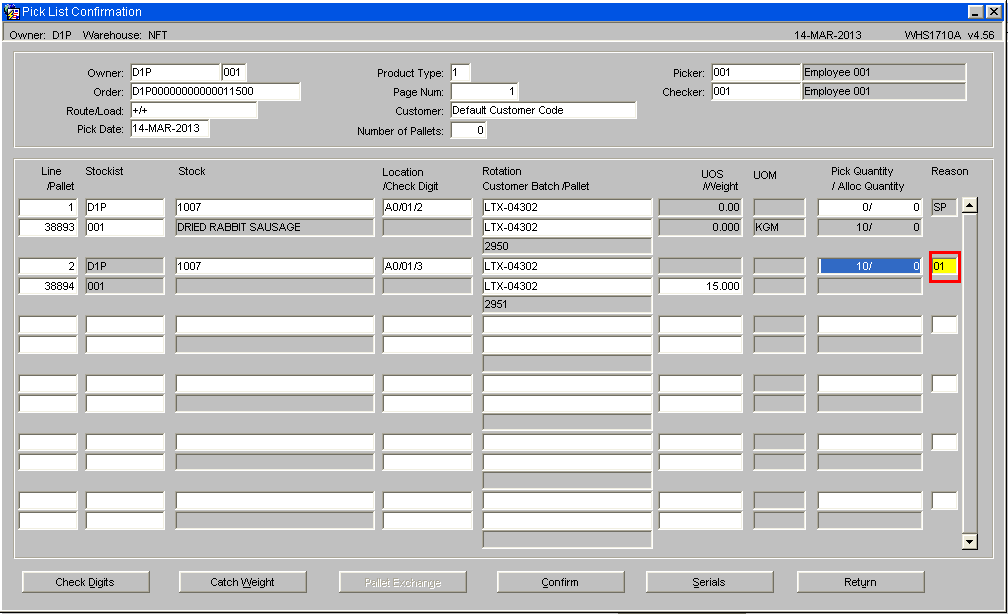Click the table's scroll down arrow
This screenshot has width=1008, height=614.
coord(969,541)
